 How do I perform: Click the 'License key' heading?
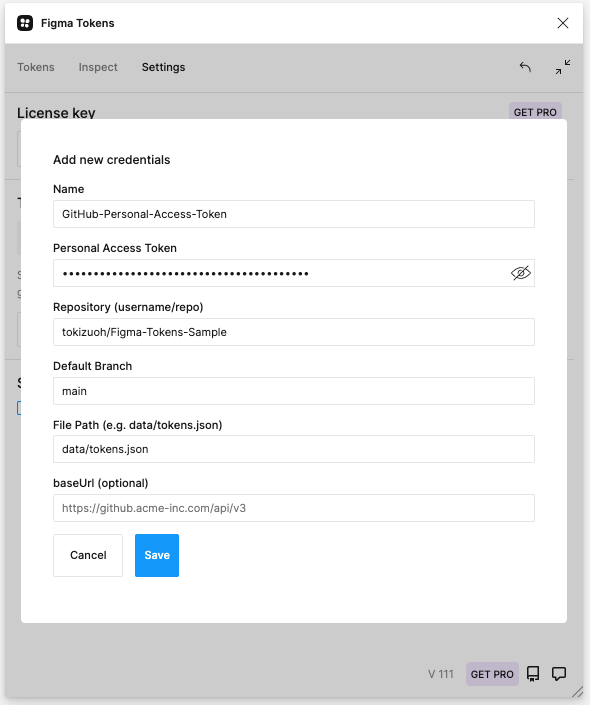56,112
